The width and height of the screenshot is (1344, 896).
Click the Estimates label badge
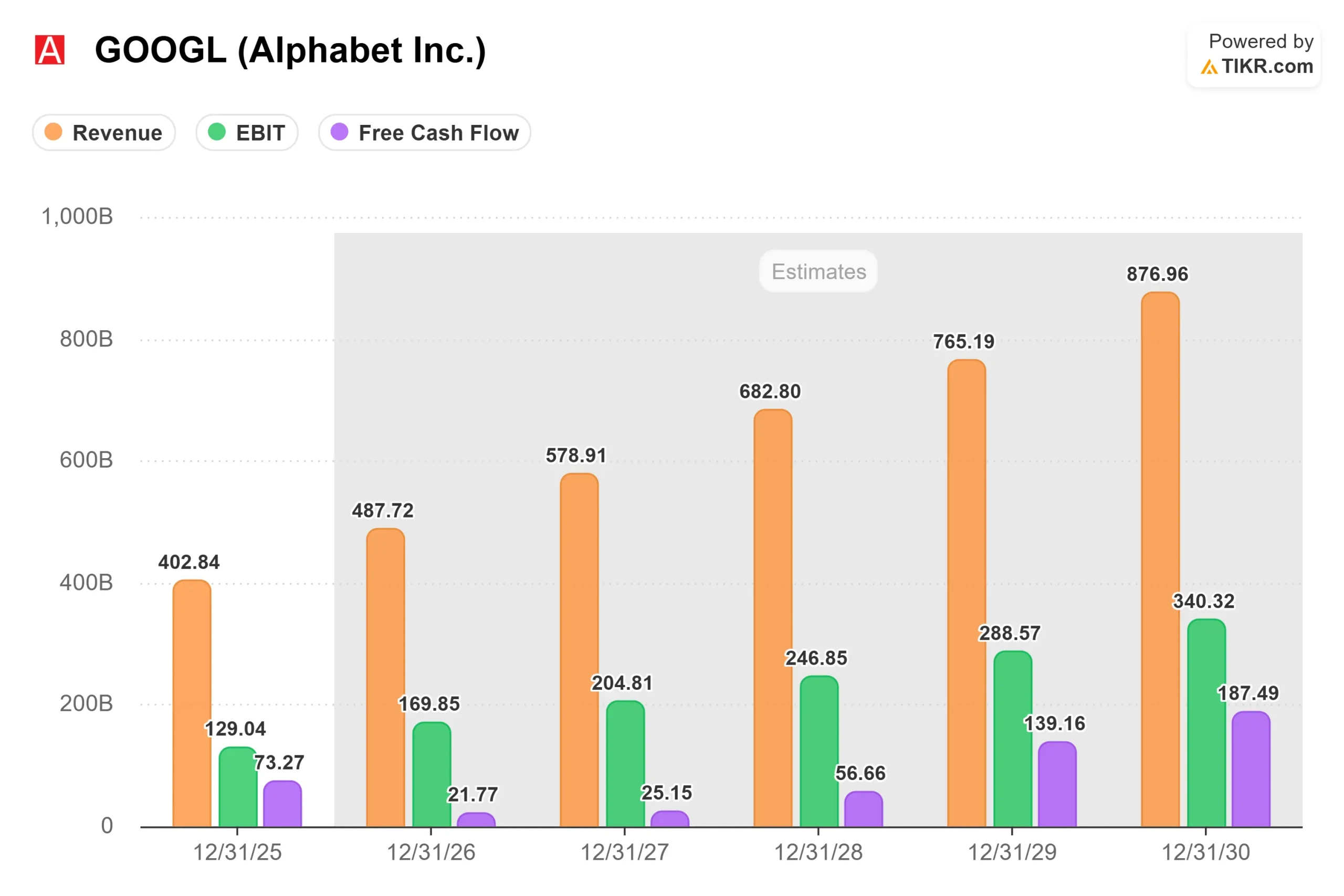click(x=818, y=271)
